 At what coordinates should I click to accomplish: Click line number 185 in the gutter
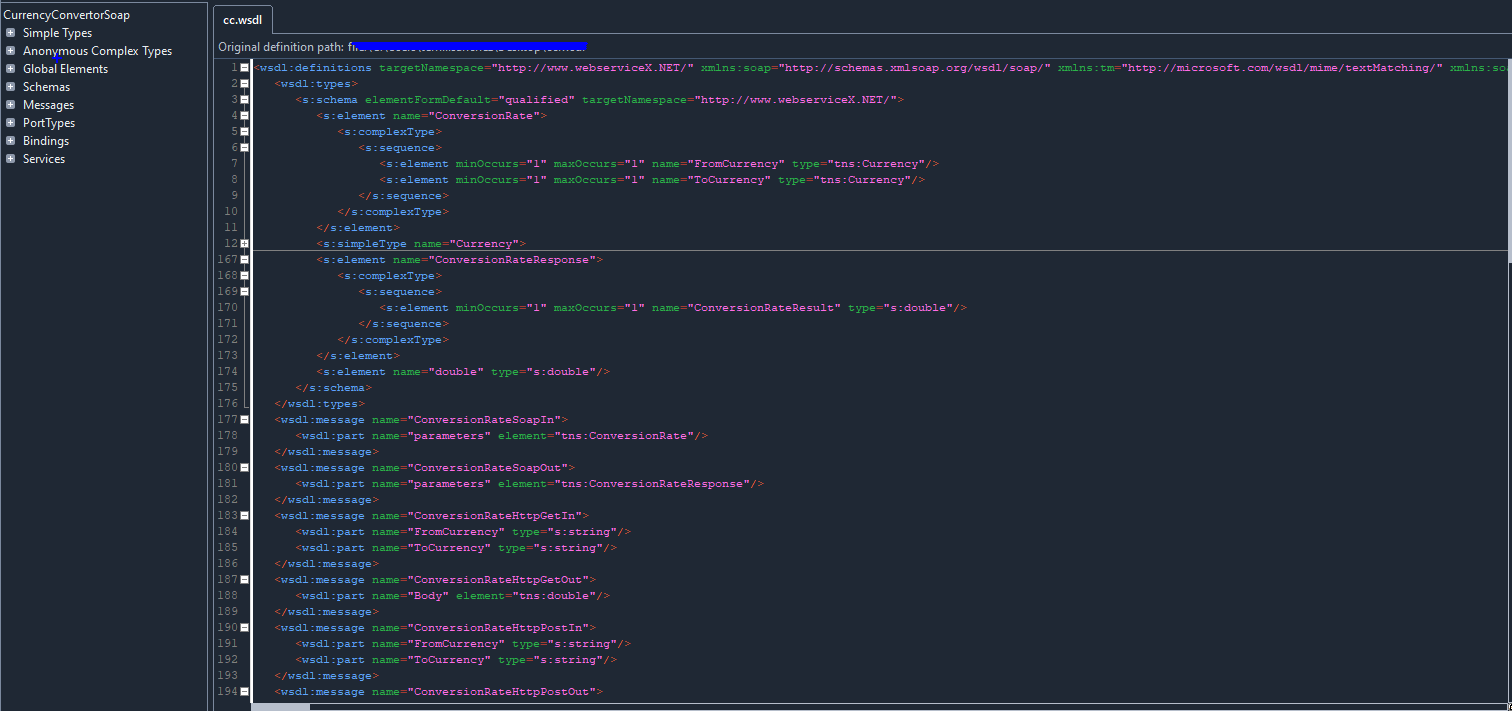(227, 548)
